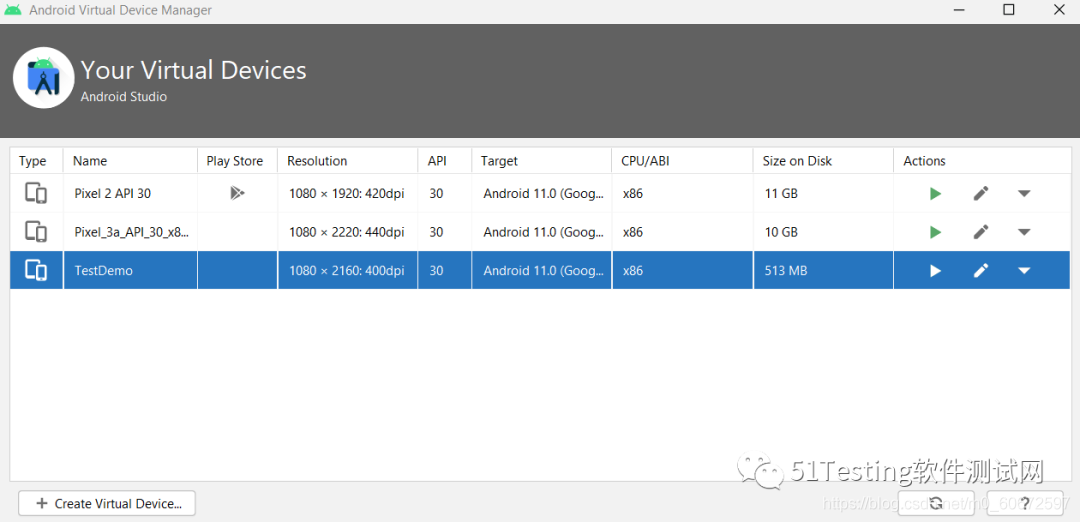Click Android 11.0 target in Pixel_3a row
The height and width of the screenshot is (522, 1080).
pyautogui.click(x=543, y=232)
